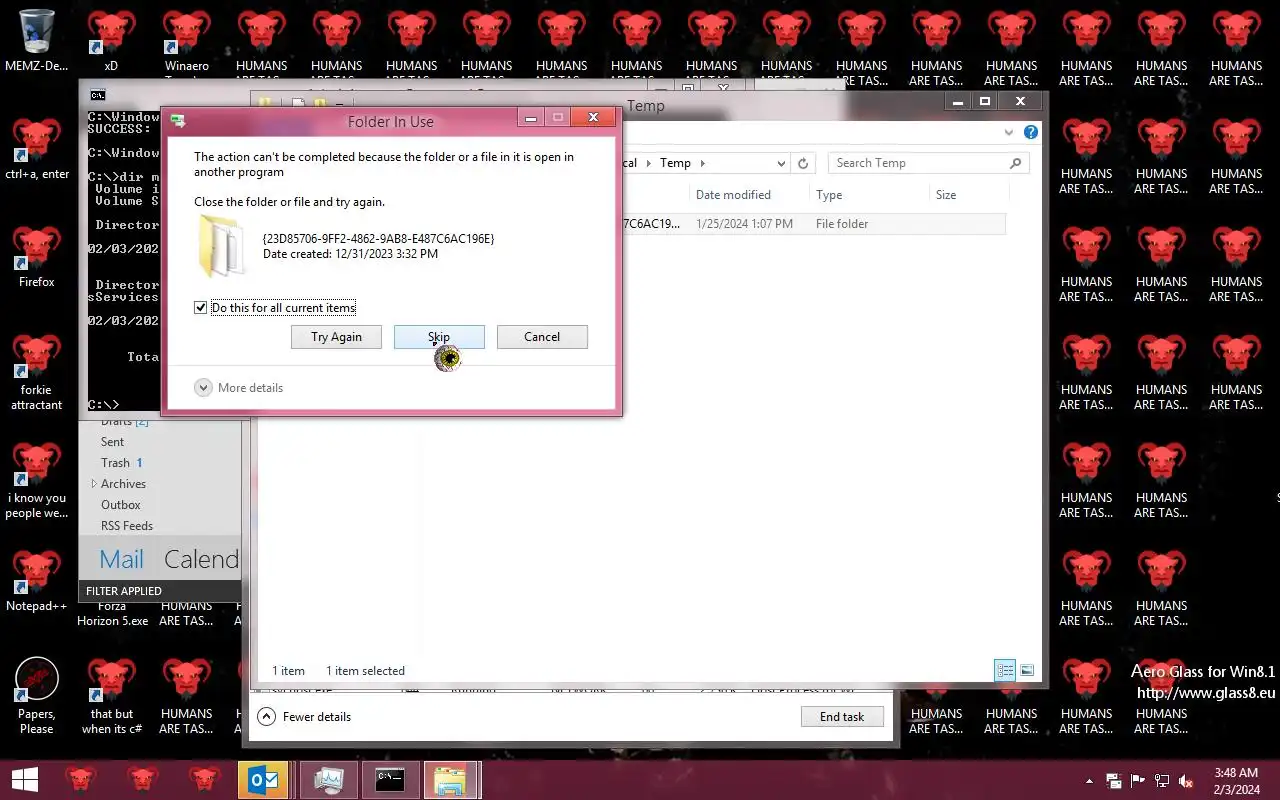1280x800 pixels.
Task: Switch to the Calendar view tab
Action: (201, 559)
